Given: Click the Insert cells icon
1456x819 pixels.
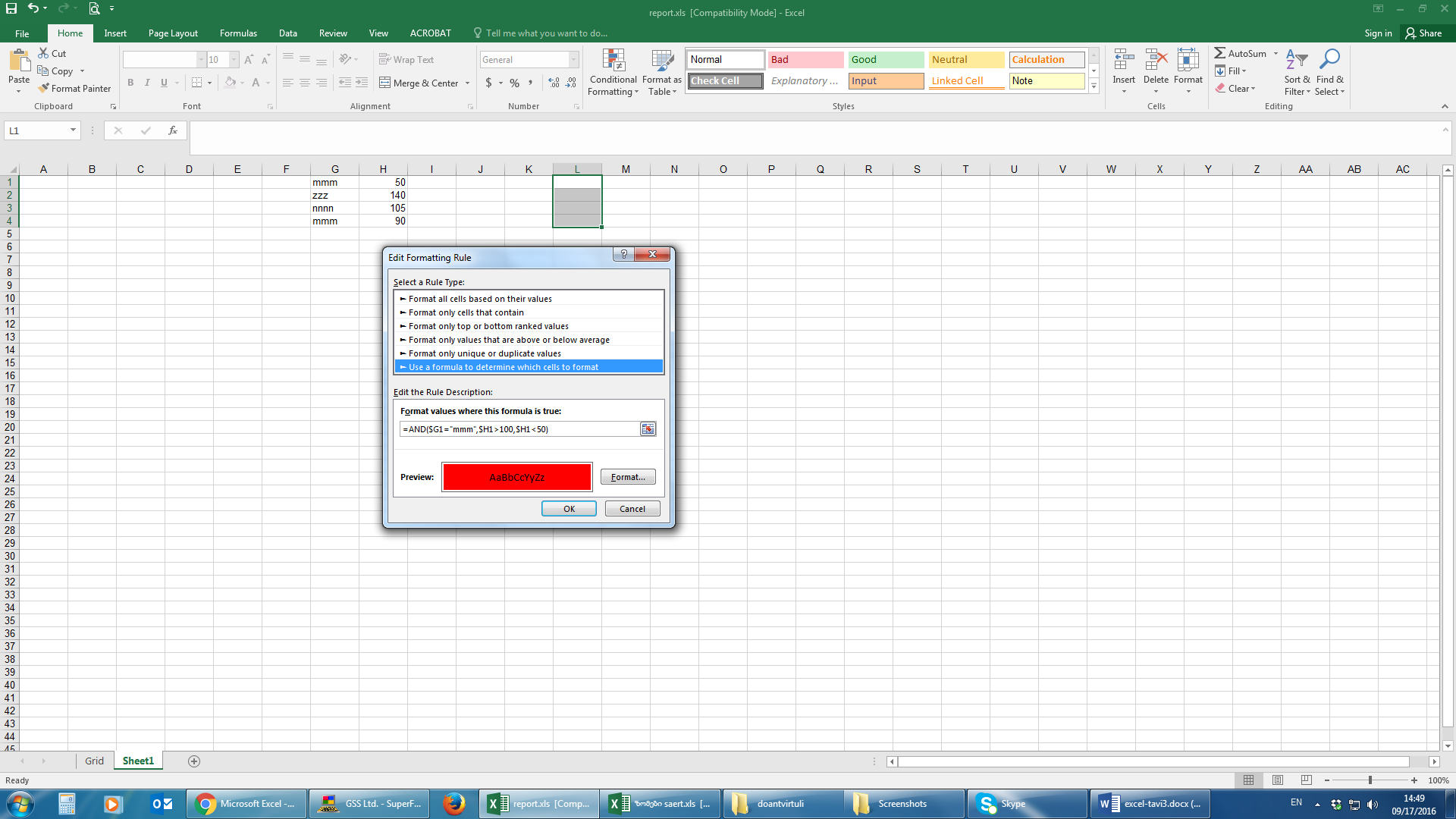Looking at the screenshot, I should (x=1123, y=61).
